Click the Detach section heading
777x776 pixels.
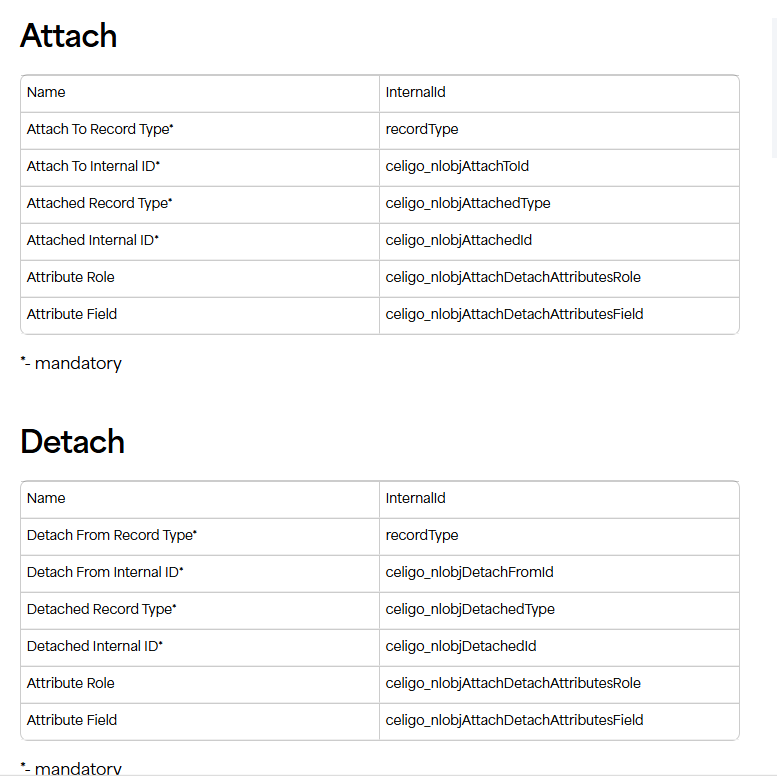72,442
